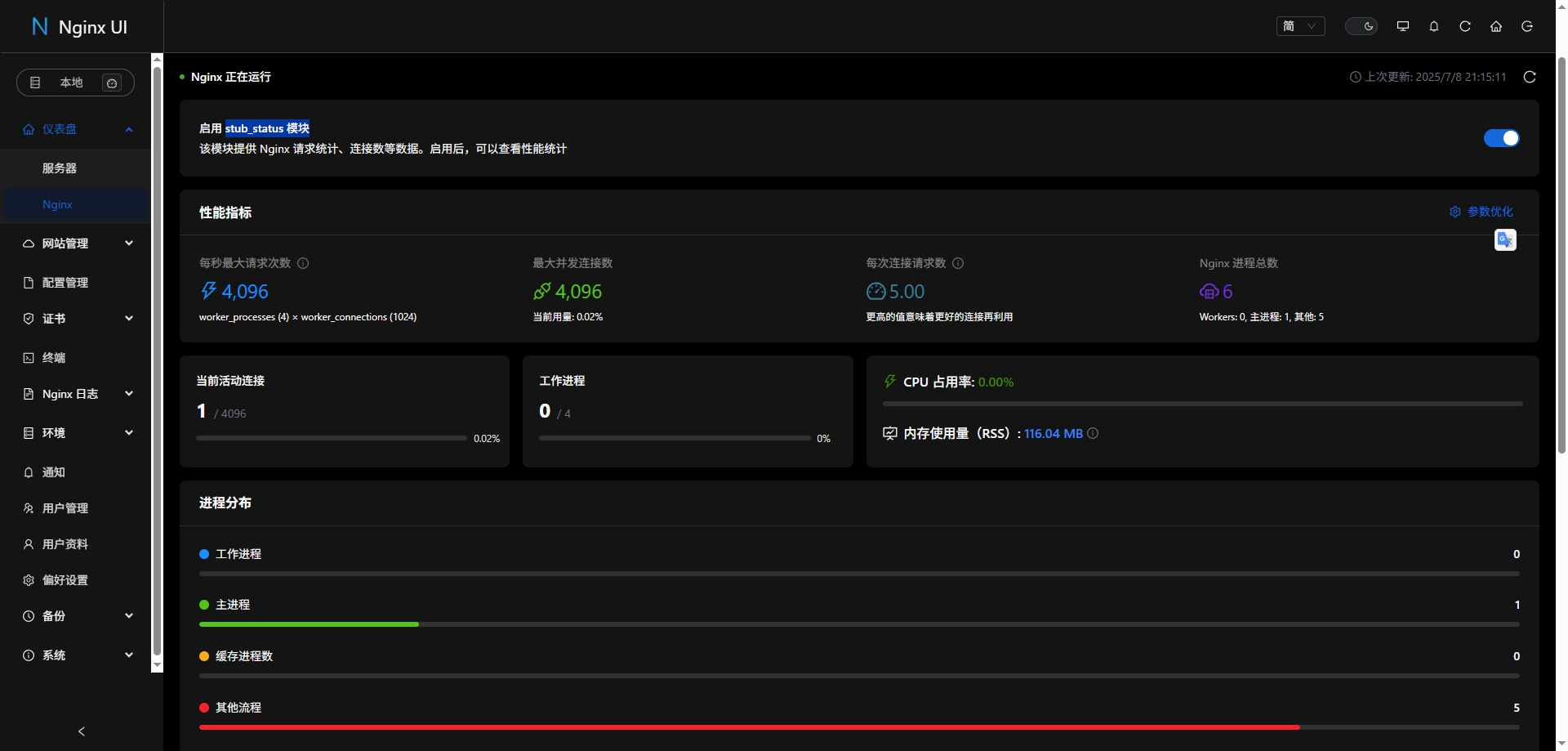Click the Nginx 正在运行 status label
The image size is (1568, 751).
pyautogui.click(x=231, y=77)
